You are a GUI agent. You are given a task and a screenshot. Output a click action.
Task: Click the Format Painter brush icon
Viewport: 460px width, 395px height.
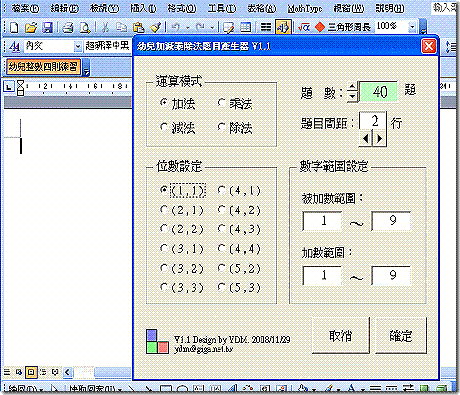tap(155, 27)
